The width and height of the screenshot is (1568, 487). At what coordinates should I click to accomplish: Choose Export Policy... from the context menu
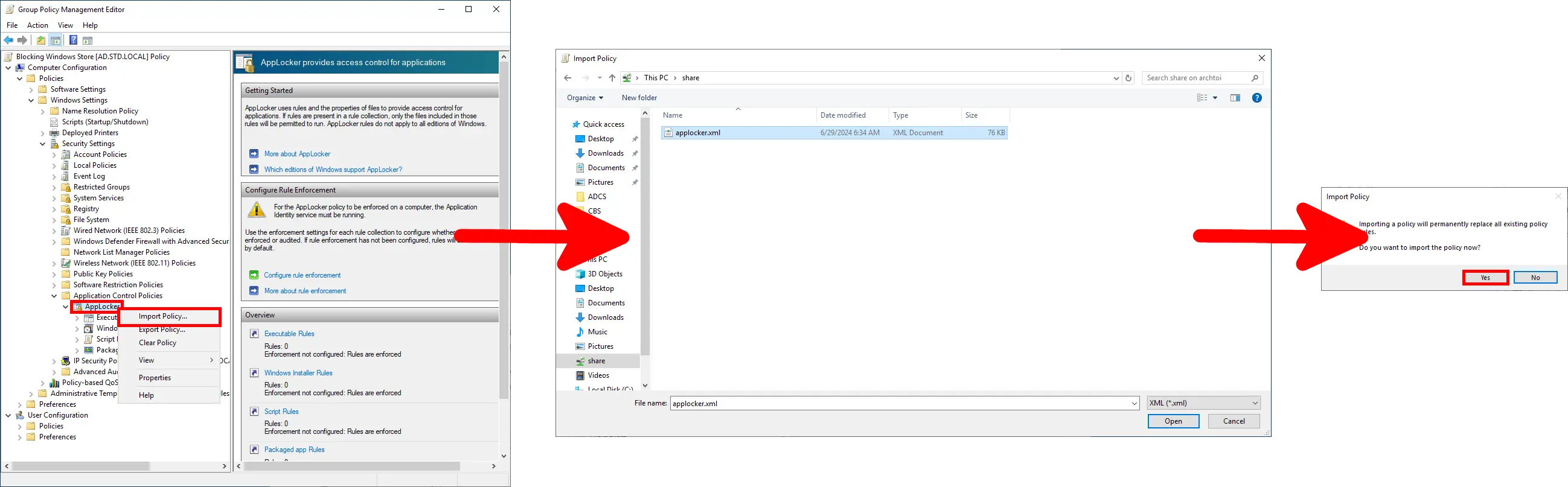[169, 329]
